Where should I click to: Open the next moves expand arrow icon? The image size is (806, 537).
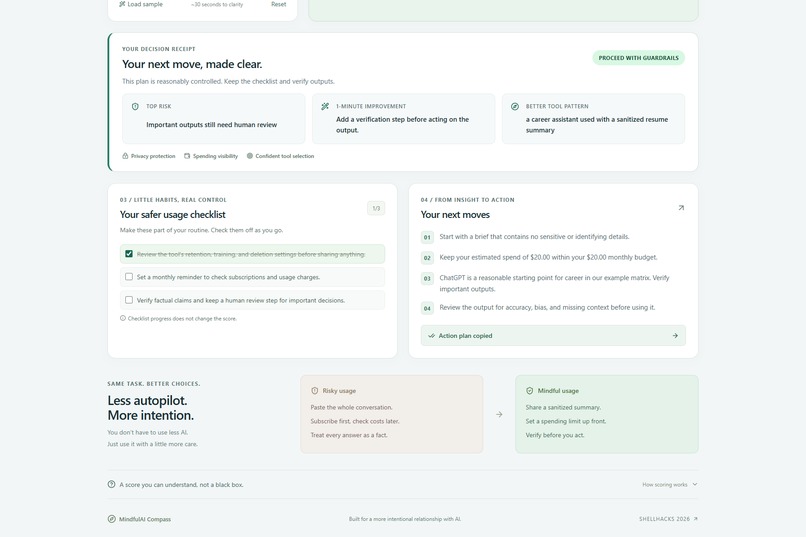click(x=681, y=208)
